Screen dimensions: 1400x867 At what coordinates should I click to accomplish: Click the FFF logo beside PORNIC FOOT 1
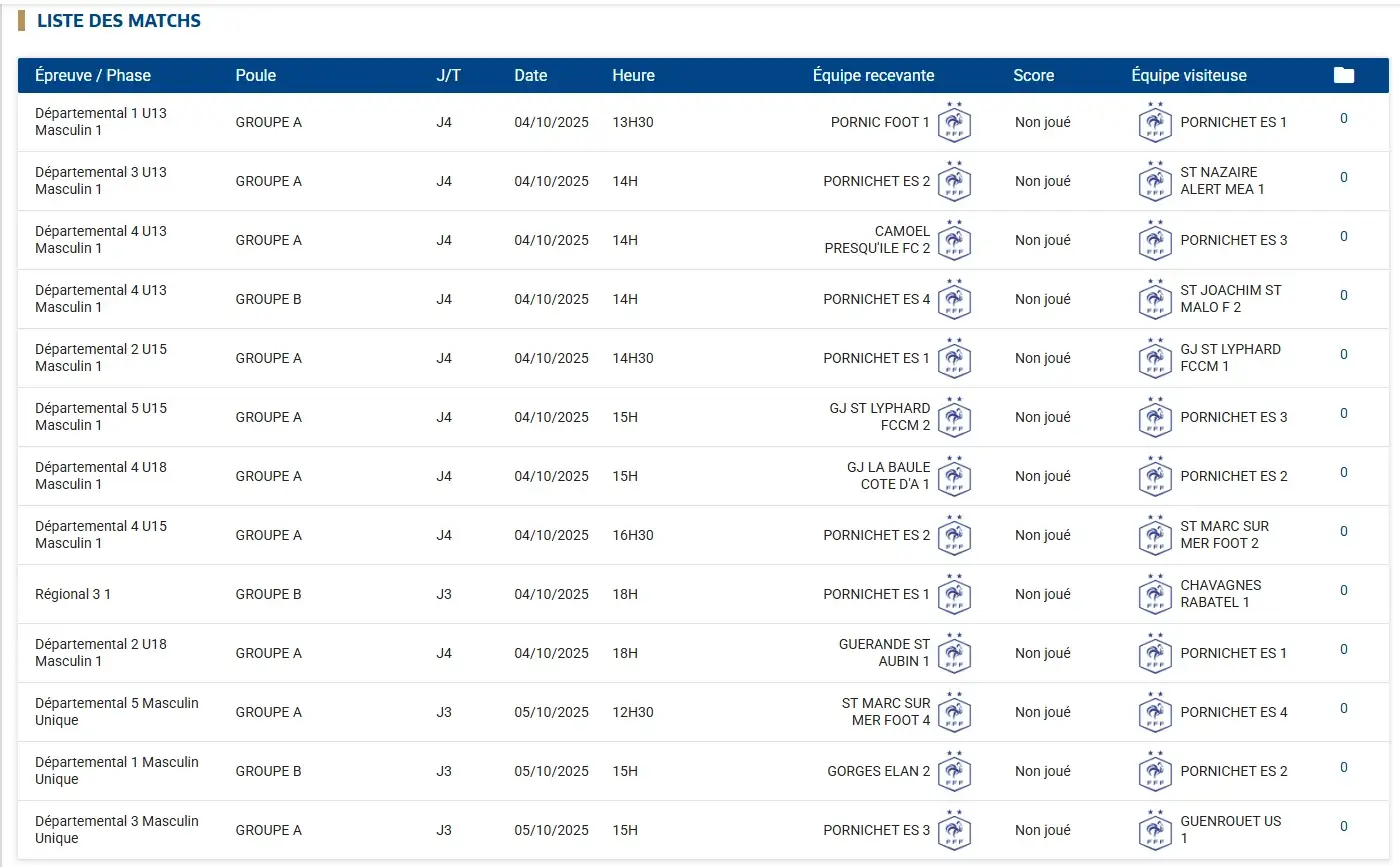pyautogui.click(x=954, y=122)
